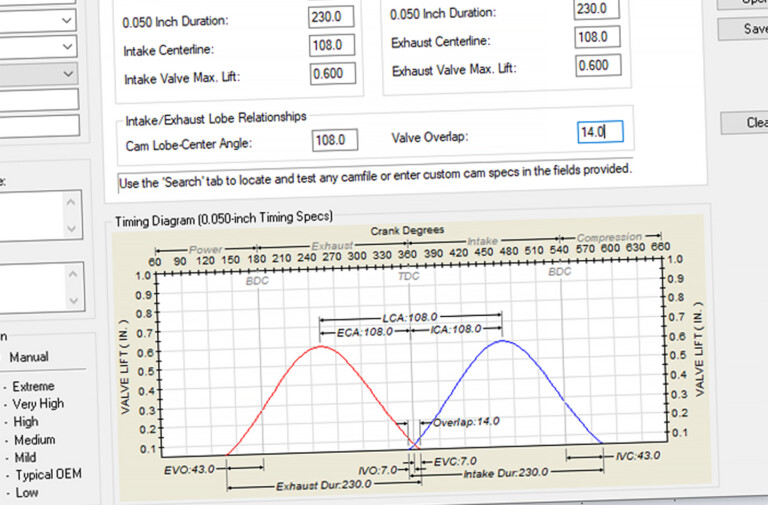This screenshot has height=505, width=768.
Task: Click the Intake/Exhaust Lobe Relationships heading
Action: click(x=216, y=119)
